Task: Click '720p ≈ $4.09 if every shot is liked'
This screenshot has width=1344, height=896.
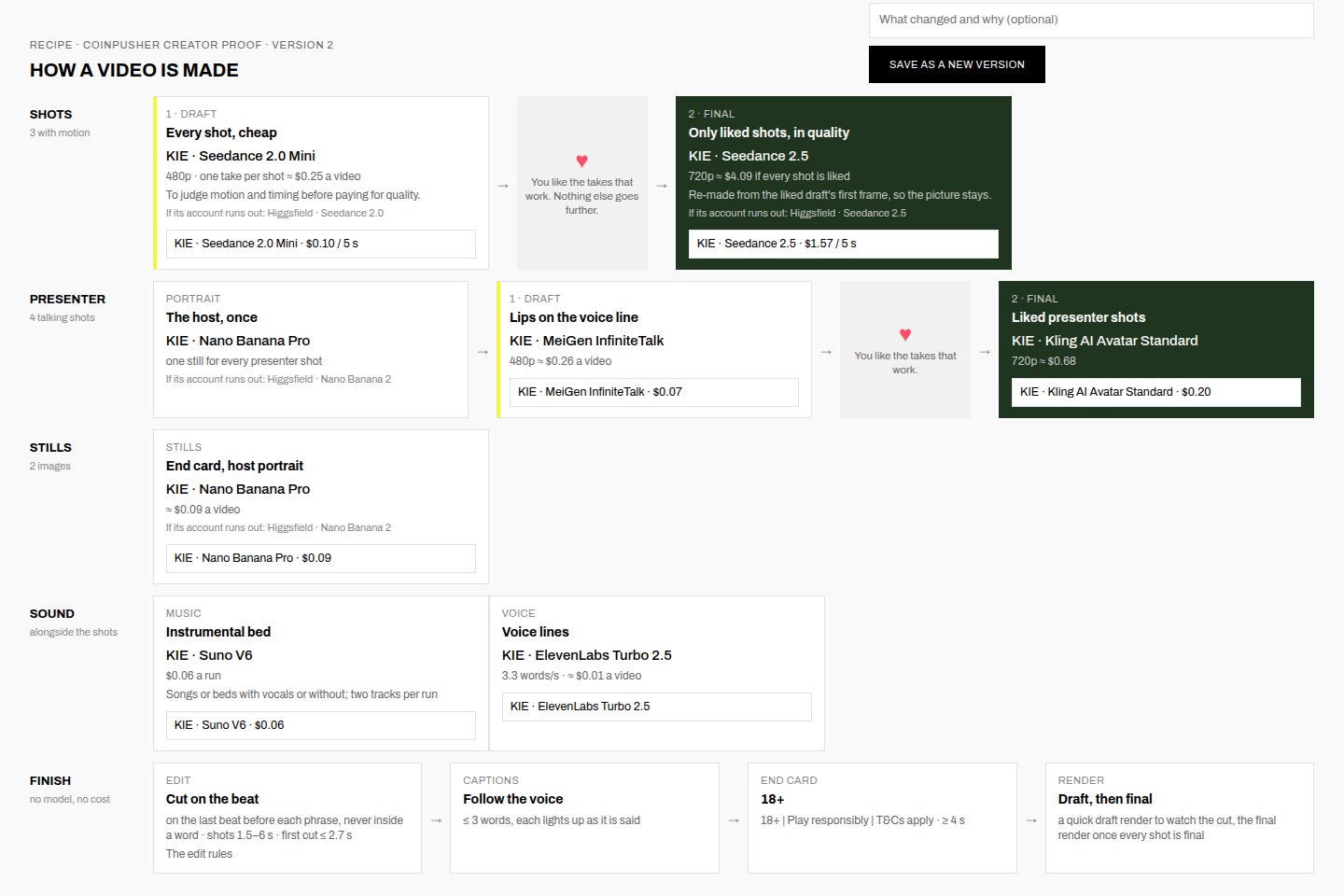Action: tap(769, 175)
